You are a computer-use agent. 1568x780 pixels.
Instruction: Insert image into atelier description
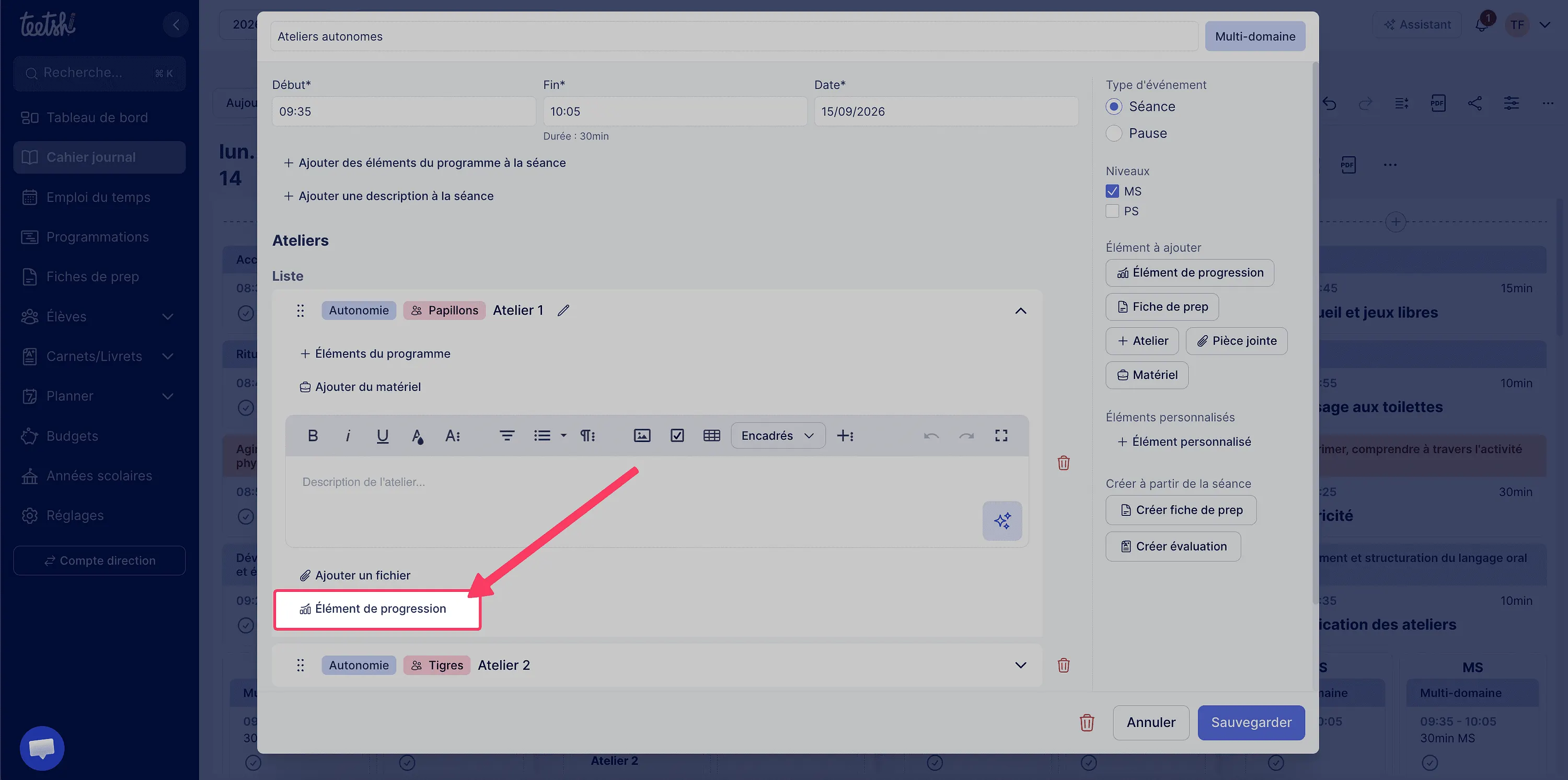pyautogui.click(x=642, y=435)
